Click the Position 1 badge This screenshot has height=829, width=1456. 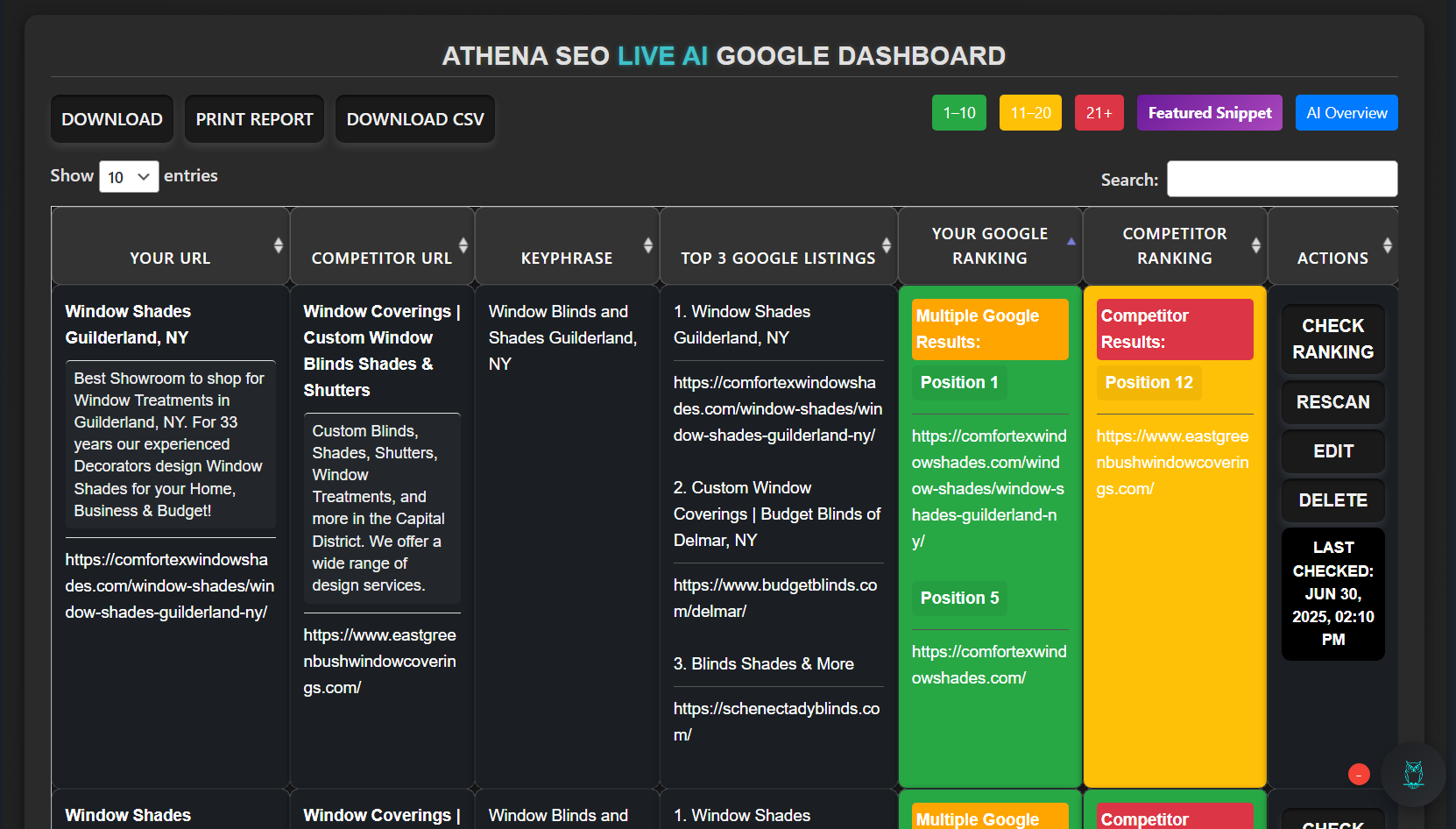pyautogui.click(x=959, y=383)
